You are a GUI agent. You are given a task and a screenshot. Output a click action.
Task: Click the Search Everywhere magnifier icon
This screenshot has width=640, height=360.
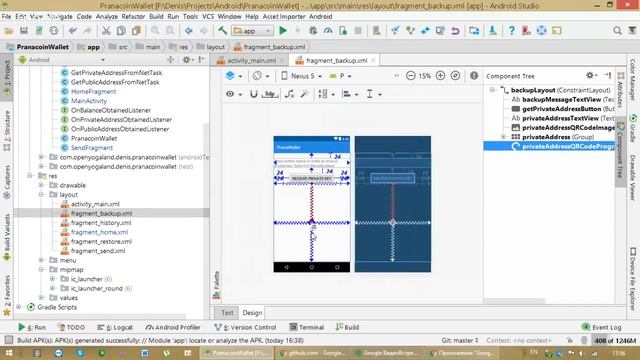[x=617, y=31]
